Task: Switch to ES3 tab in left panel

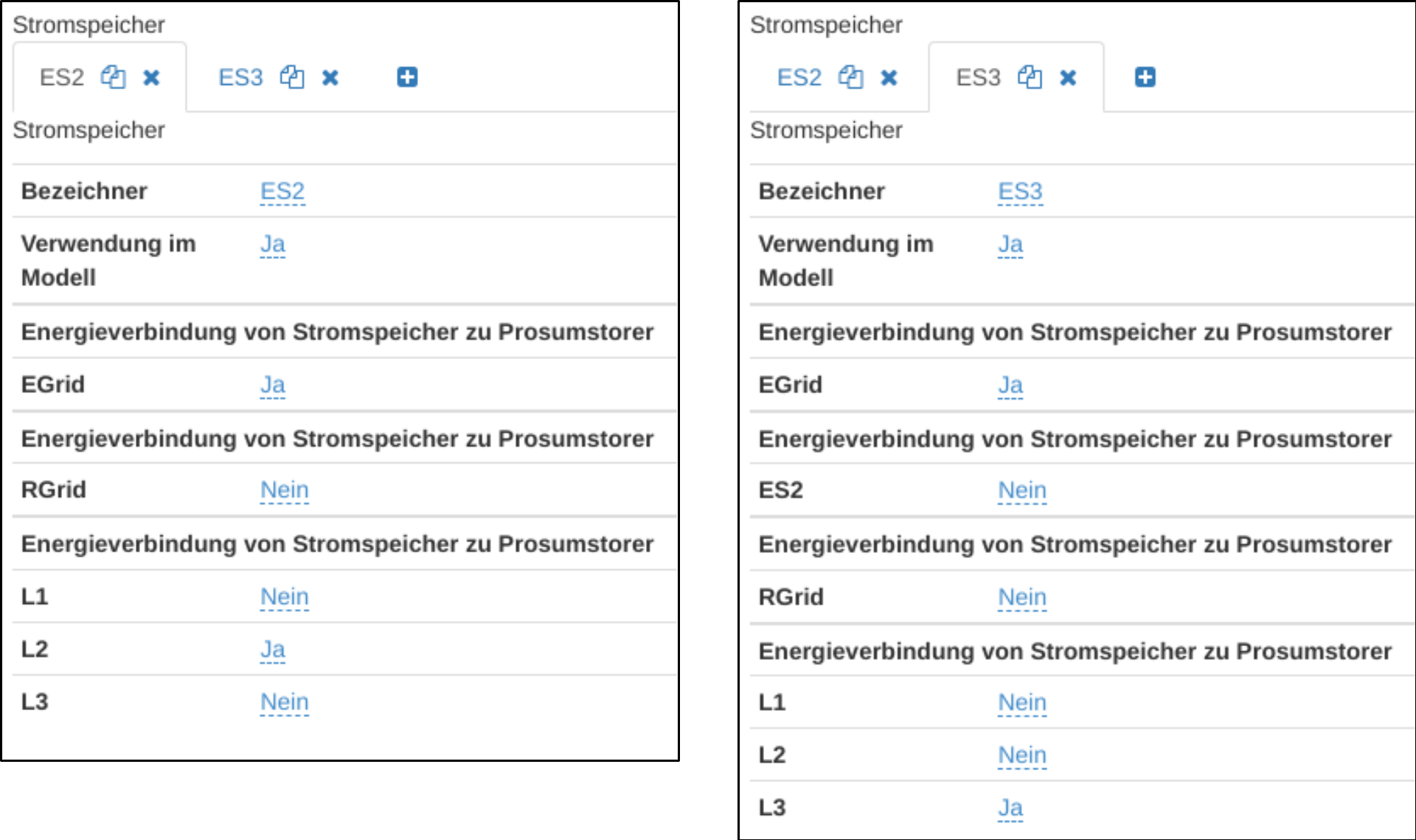Action: [x=240, y=77]
